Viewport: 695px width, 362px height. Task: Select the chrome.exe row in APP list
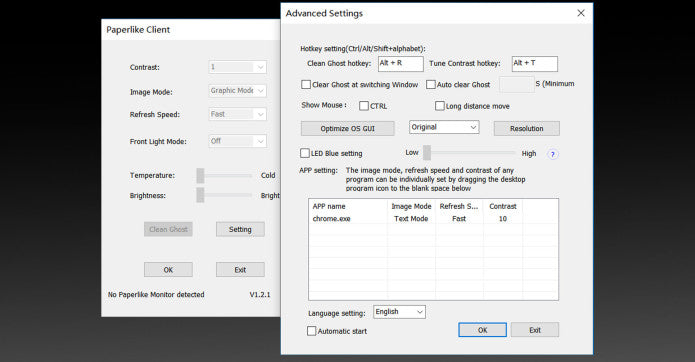click(x=433, y=219)
